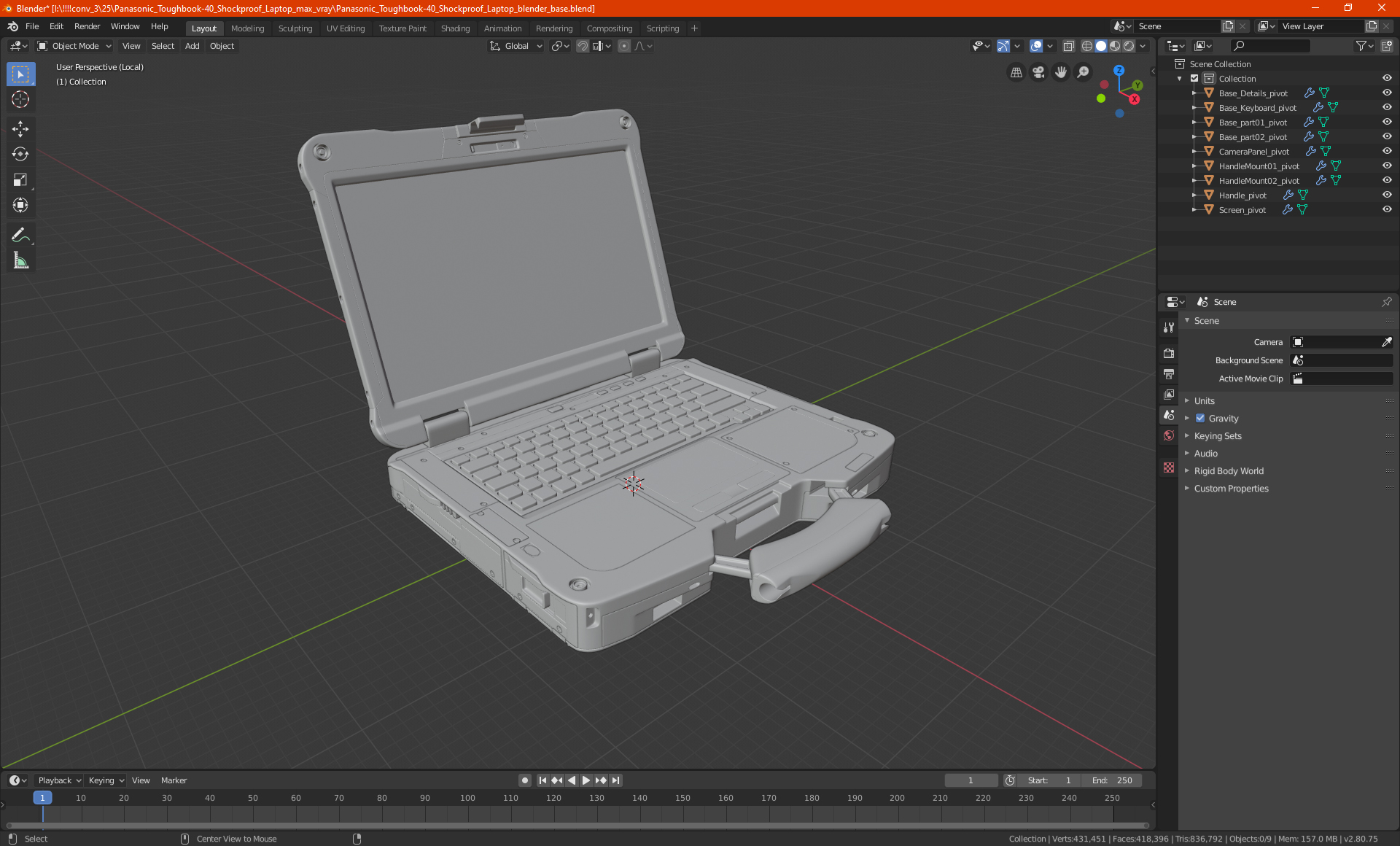Open the Active Tool properties tab
1400x846 pixels.
(x=1169, y=327)
